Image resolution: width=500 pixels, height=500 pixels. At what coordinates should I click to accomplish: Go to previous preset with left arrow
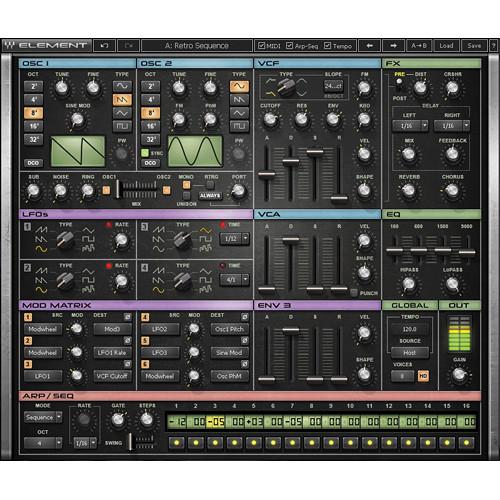(x=369, y=45)
